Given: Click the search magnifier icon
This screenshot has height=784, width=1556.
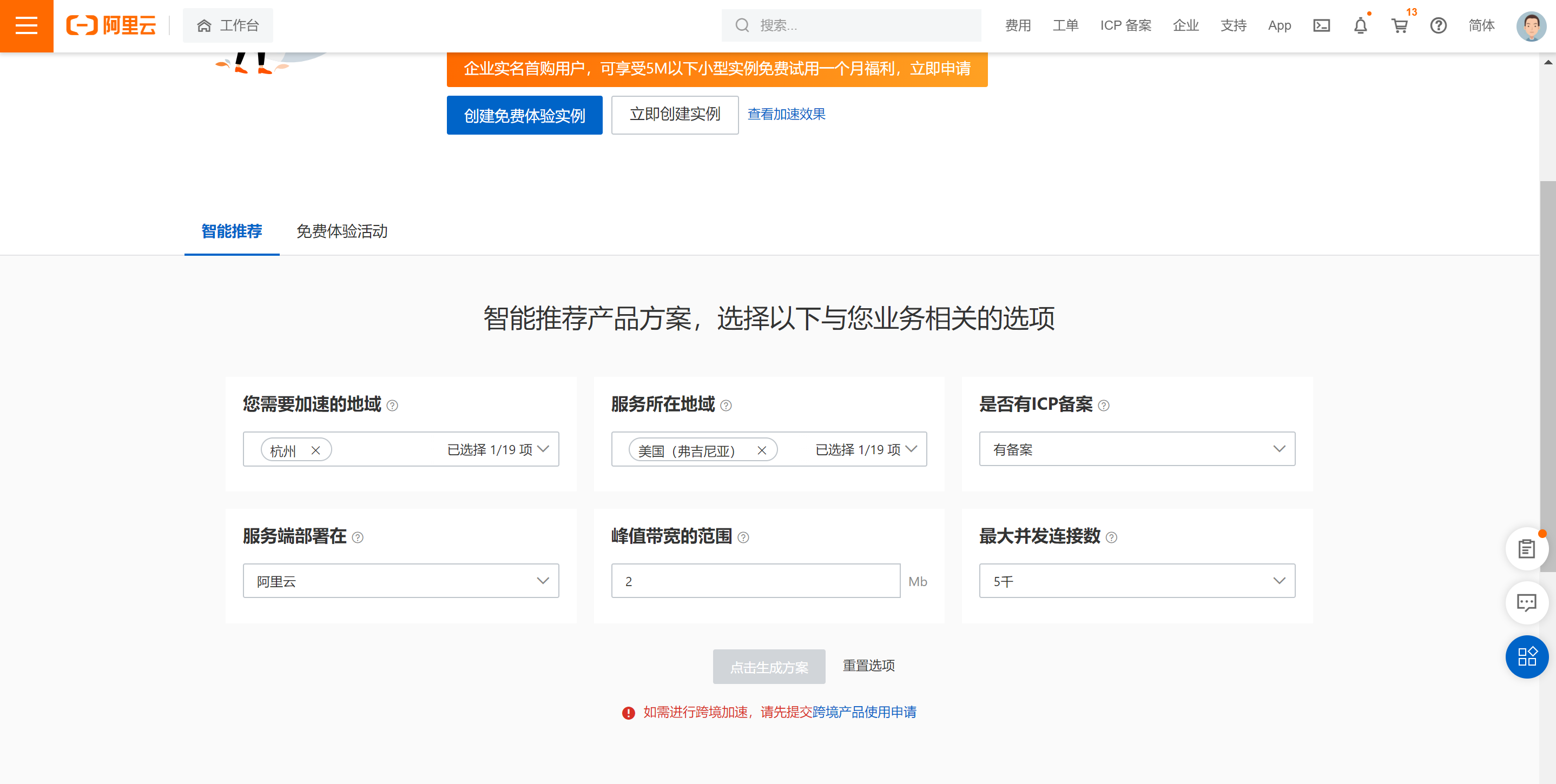Looking at the screenshot, I should coord(742,25).
